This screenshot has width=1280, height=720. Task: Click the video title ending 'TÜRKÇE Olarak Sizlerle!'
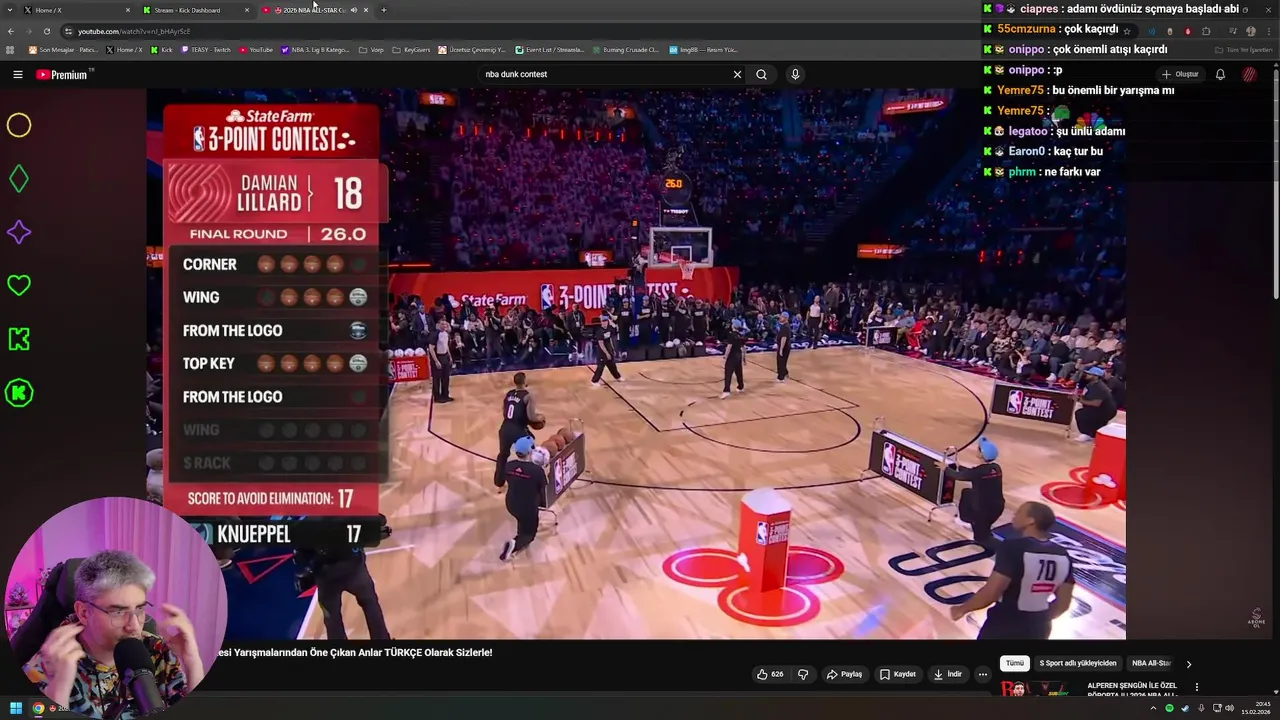pyautogui.click(x=355, y=652)
